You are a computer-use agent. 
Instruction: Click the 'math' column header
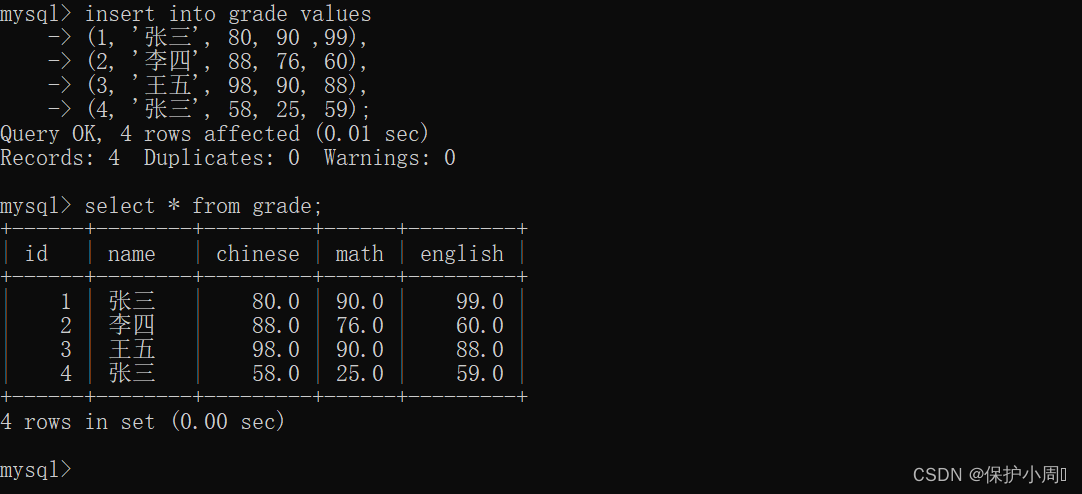coord(359,254)
